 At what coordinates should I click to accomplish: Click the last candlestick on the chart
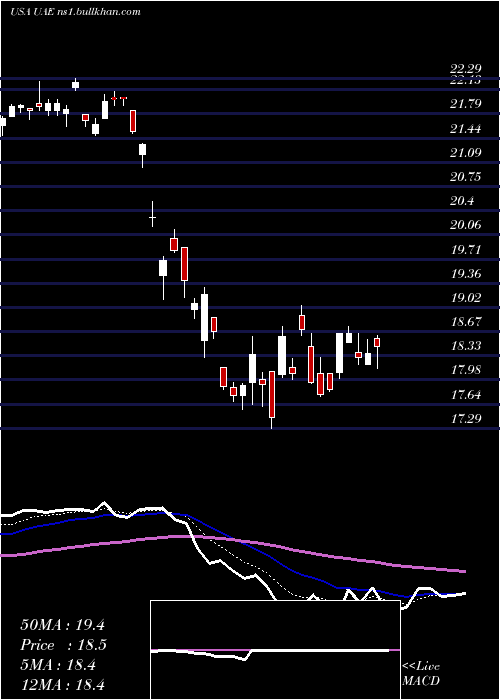click(377, 352)
